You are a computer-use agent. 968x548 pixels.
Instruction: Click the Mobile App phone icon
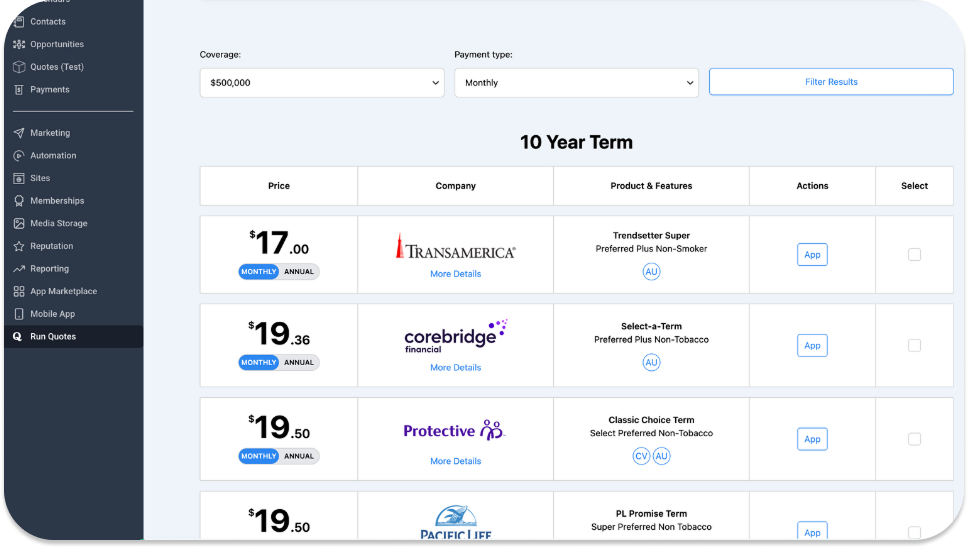tap(19, 313)
